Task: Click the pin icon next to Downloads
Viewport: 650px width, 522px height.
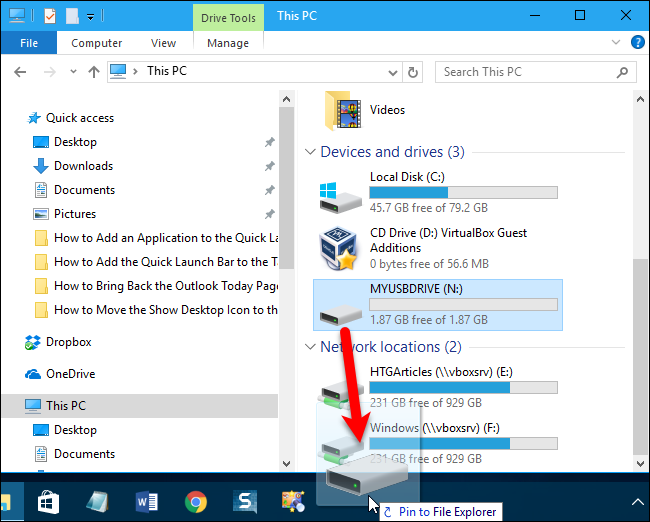Action: tap(270, 166)
